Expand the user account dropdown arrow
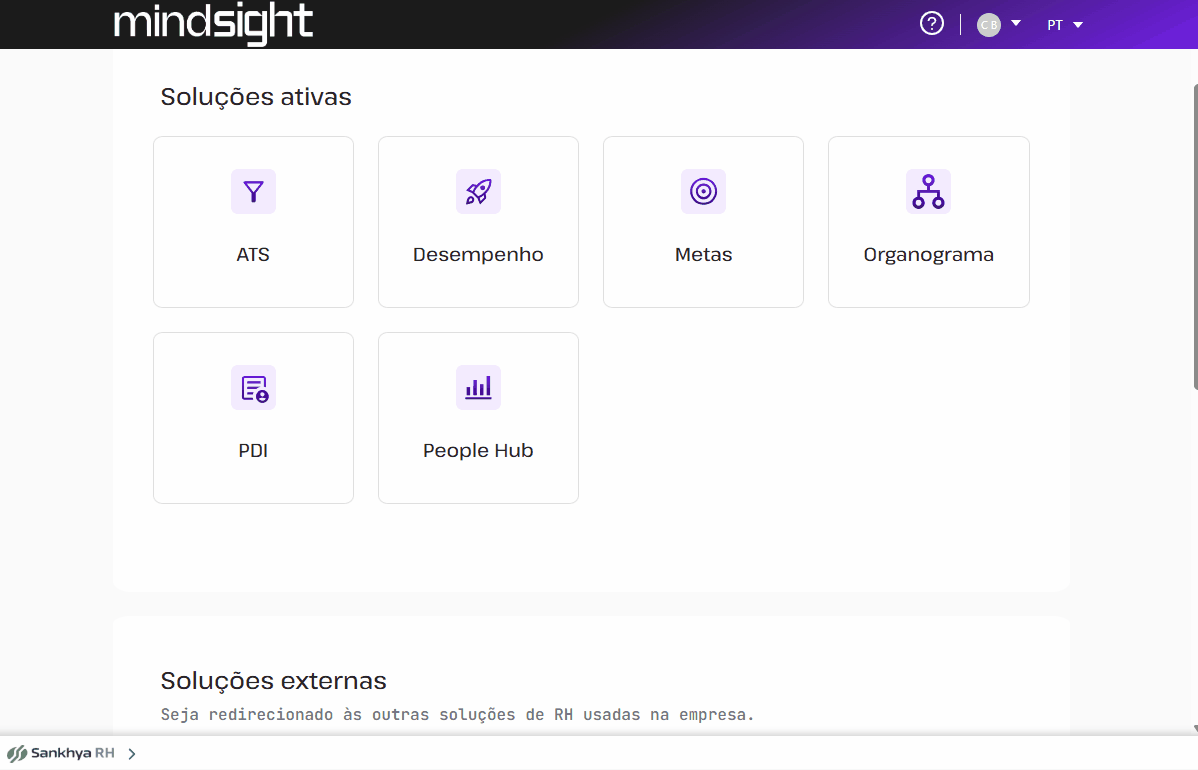1198x770 pixels. pyautogui.click(x=1016, y=23)
